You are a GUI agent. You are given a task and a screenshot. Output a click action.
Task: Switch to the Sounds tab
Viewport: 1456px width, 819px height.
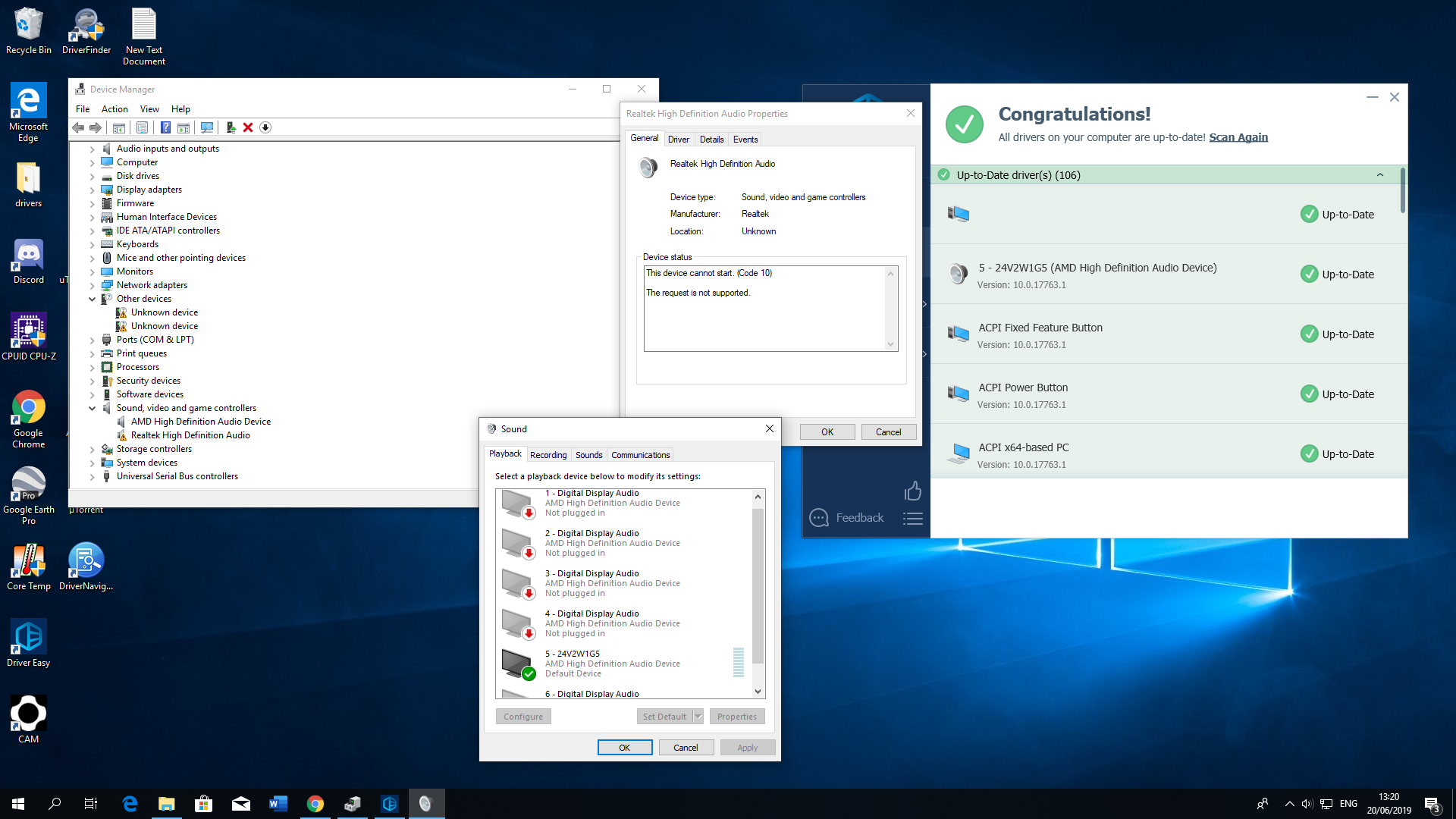pos(588,455)
